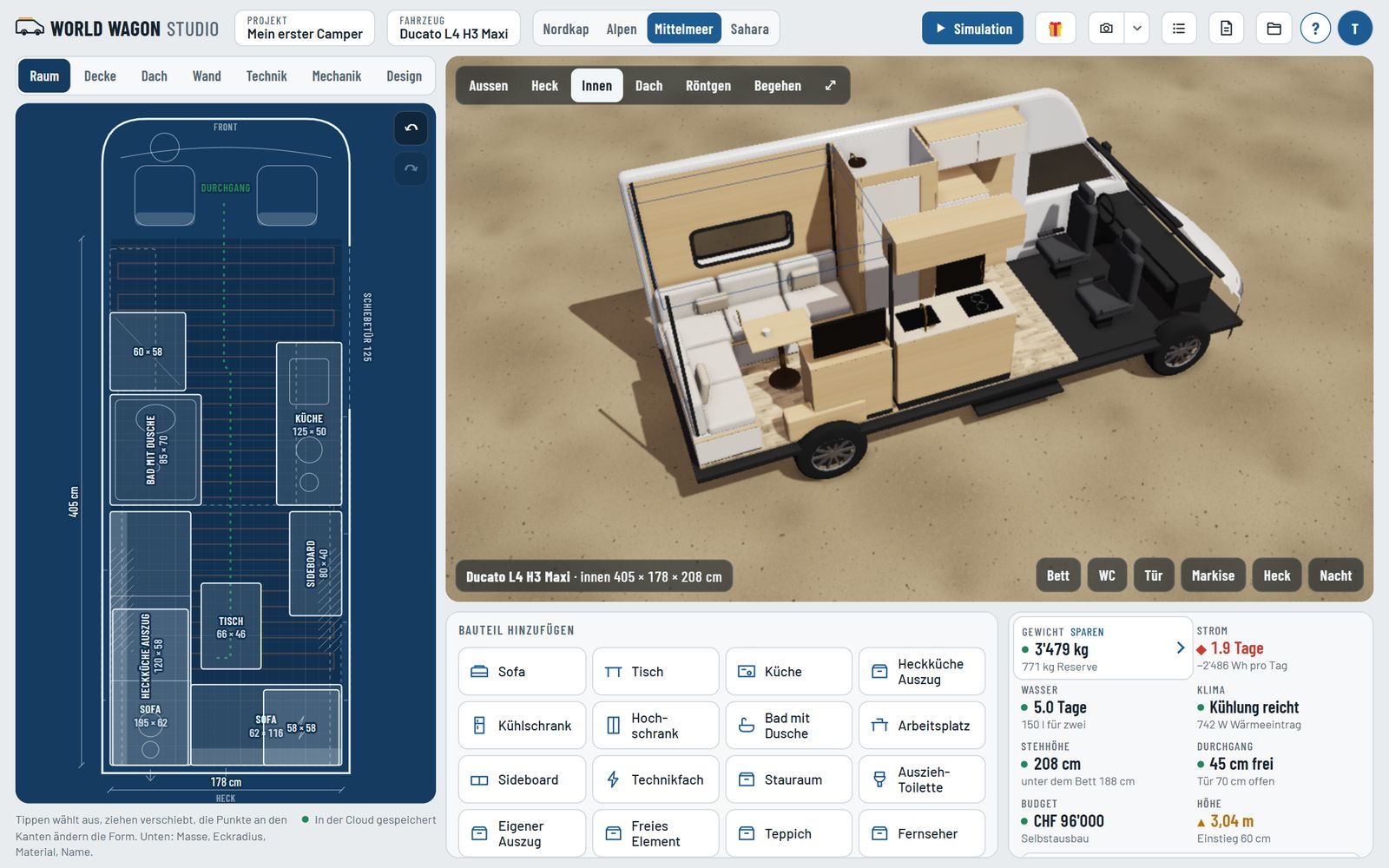
Task: Select the Tisch block in floorplan
Action: (x=231, y=626)
